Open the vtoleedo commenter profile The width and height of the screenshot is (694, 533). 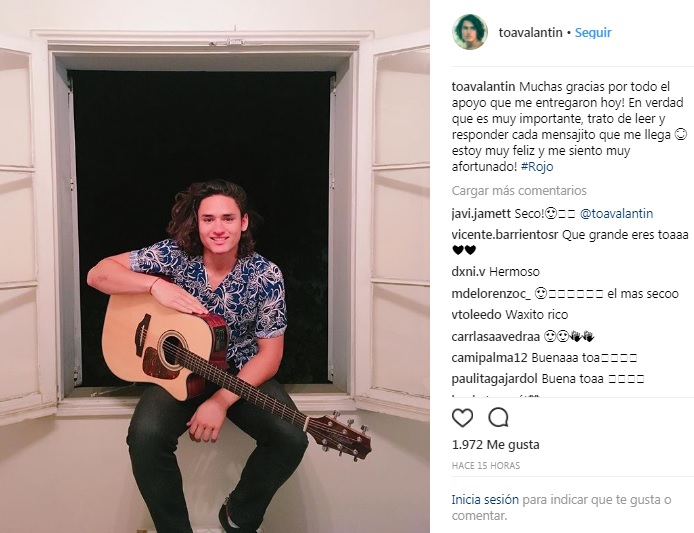coord(476,315)
